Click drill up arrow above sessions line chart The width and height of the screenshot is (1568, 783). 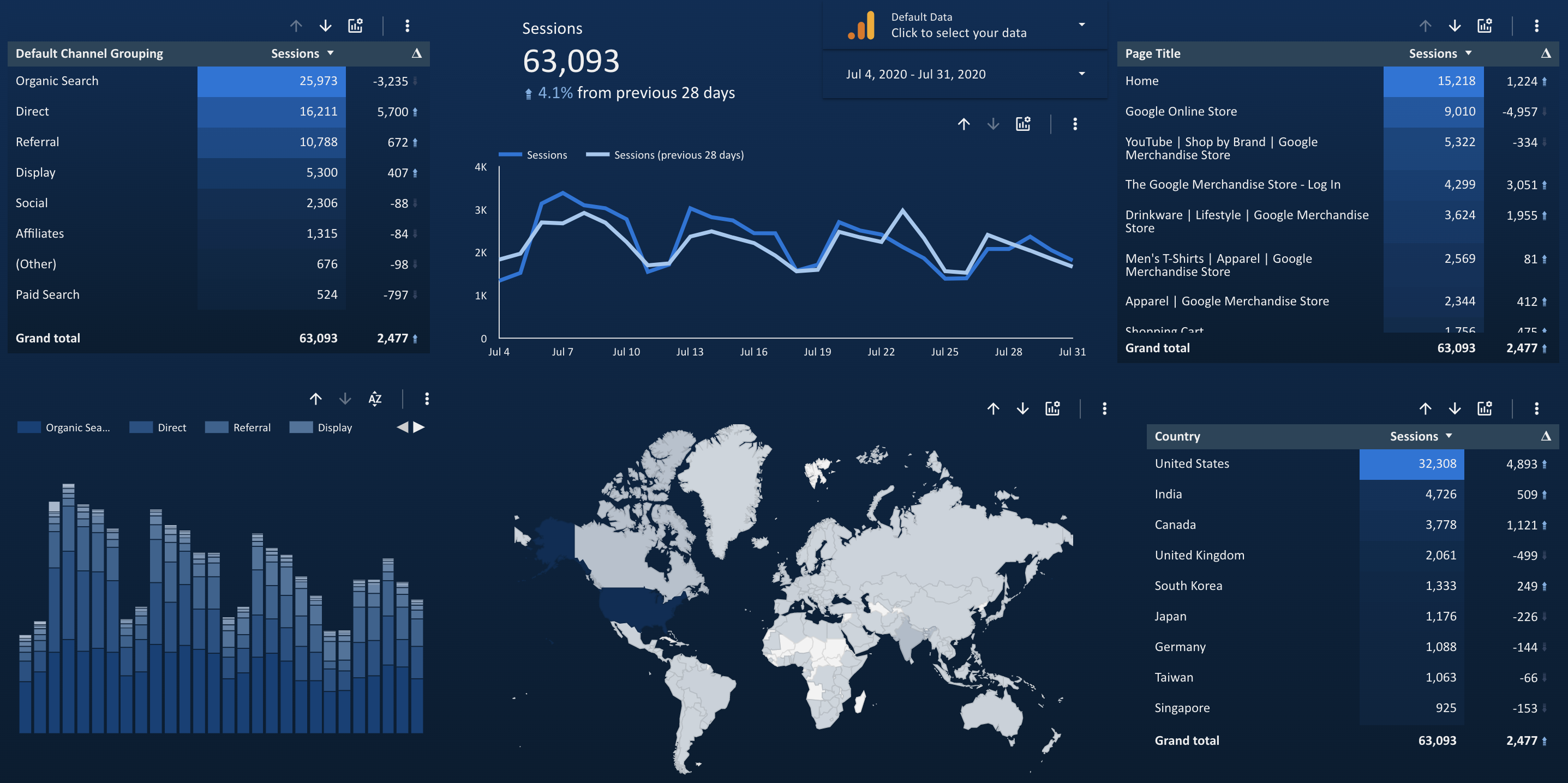(x=963, y=124)
